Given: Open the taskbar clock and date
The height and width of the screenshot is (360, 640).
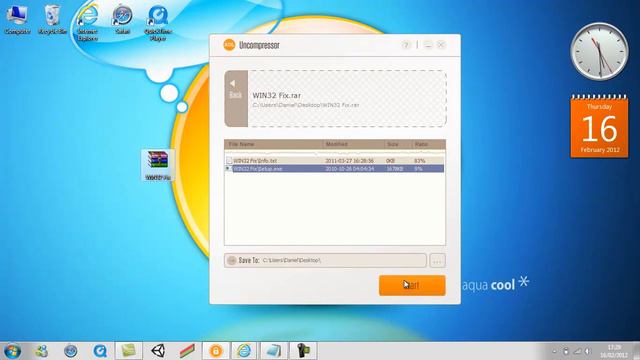Looking at the screenshot, I should (x=613, y=351).
